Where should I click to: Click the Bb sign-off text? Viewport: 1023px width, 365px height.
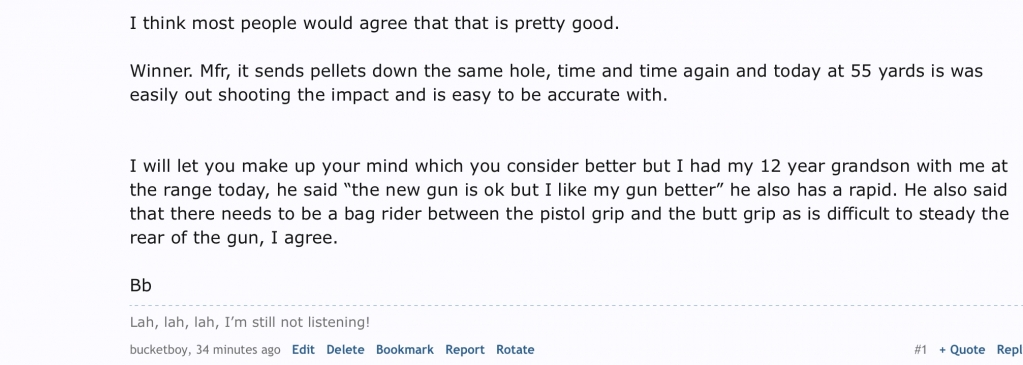pos(140,285)
